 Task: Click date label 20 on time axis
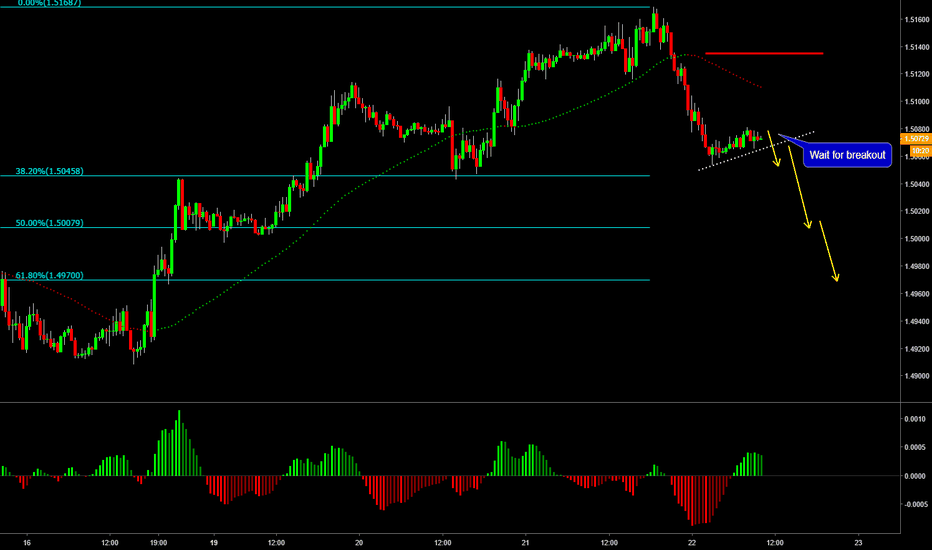coord(358,543)
